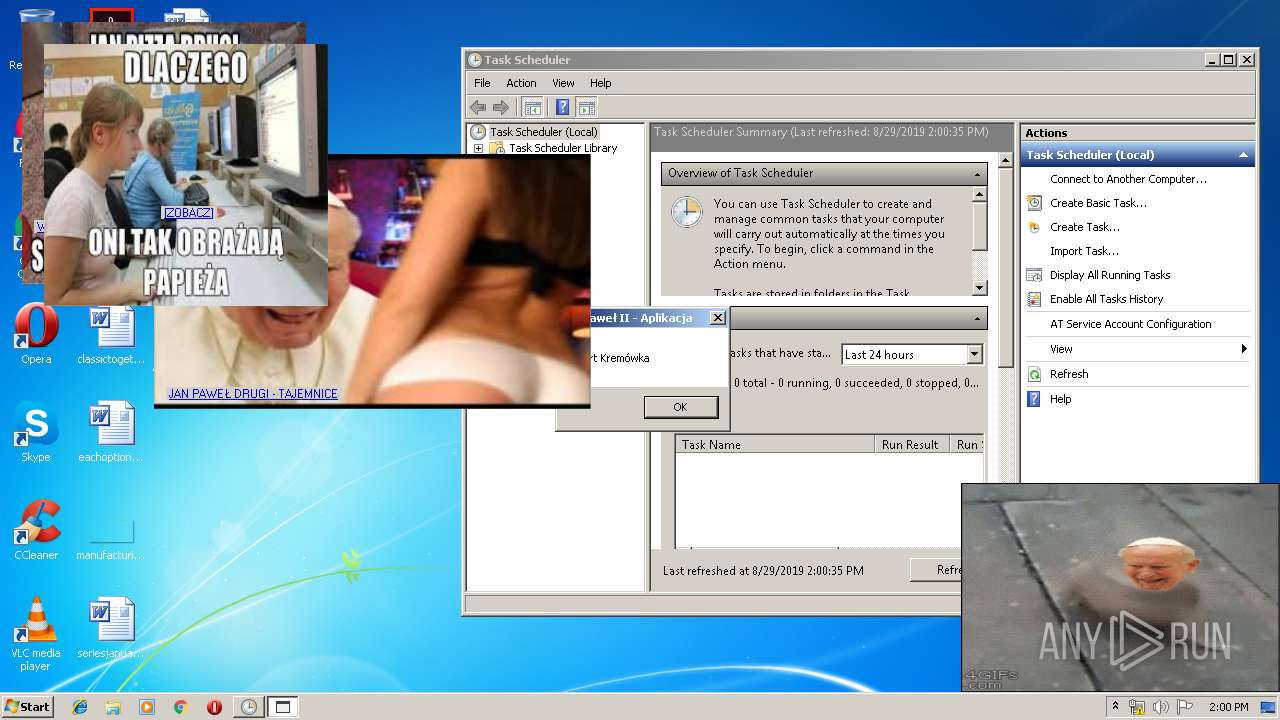1280x720 pixels.
Task: Click Task Name column header
Action: pyautogui.click(x=775, y=445)
